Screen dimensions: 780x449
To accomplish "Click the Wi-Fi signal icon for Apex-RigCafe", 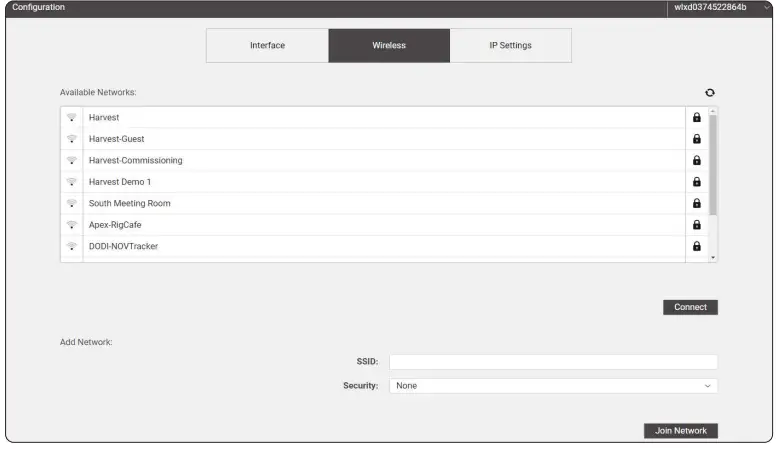I will pos(72,225).
